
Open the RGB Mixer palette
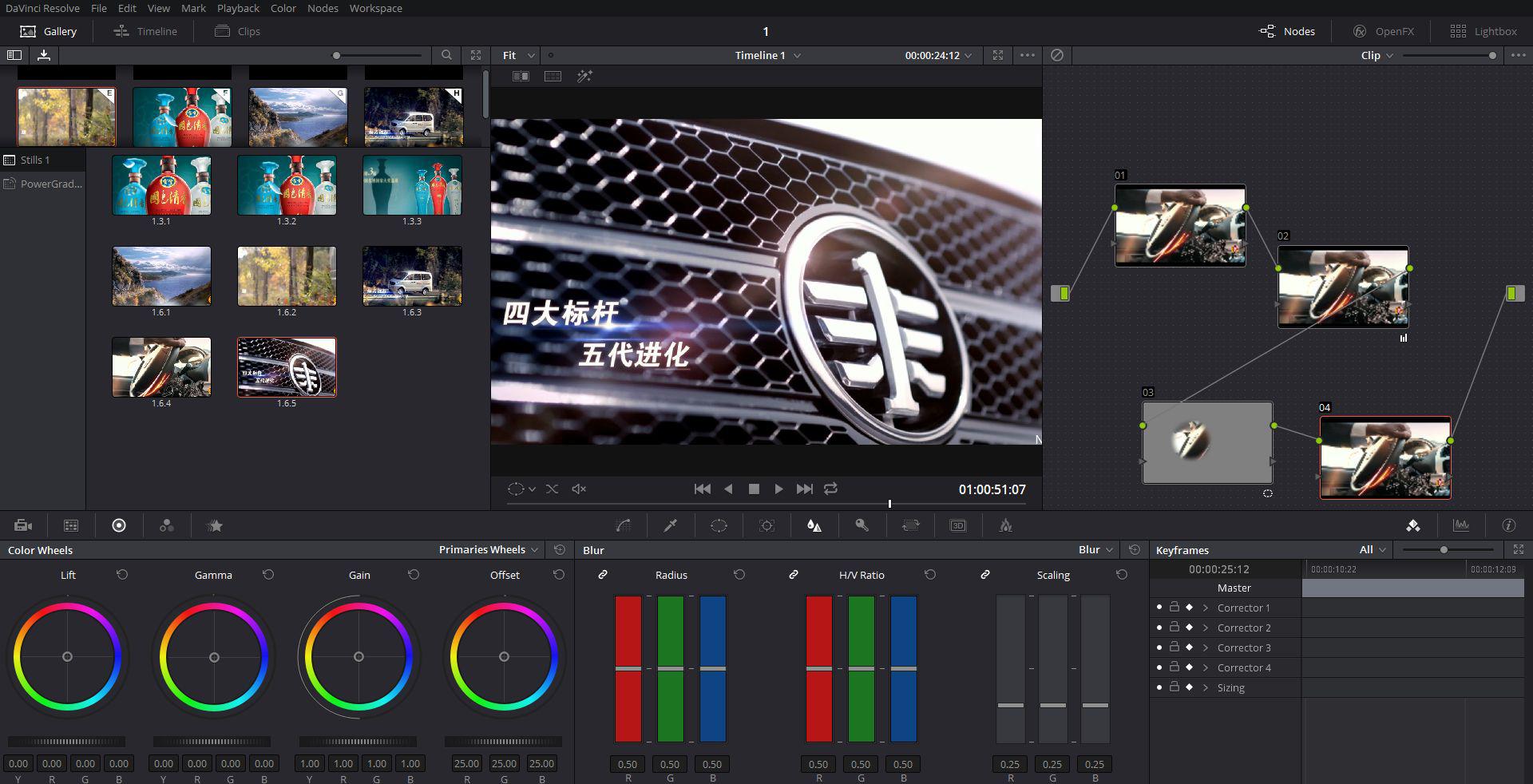(x=167, y=525)
